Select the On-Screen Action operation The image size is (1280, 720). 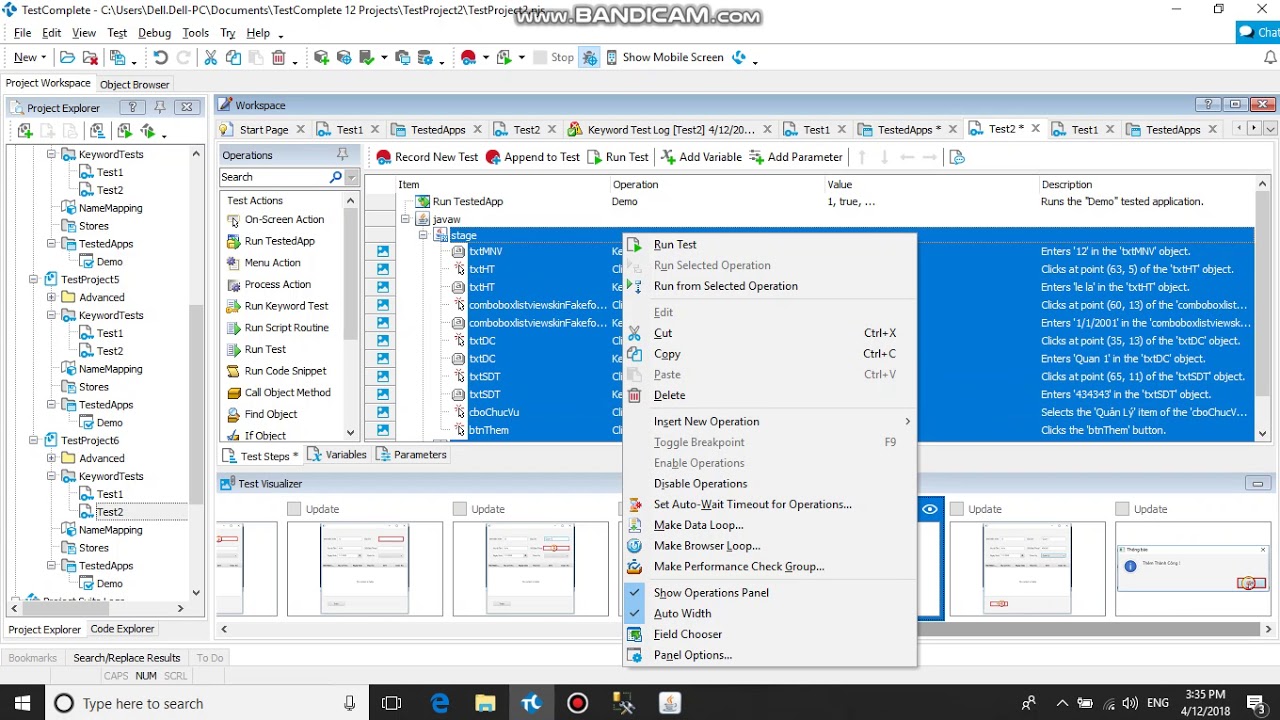[275, 220]
